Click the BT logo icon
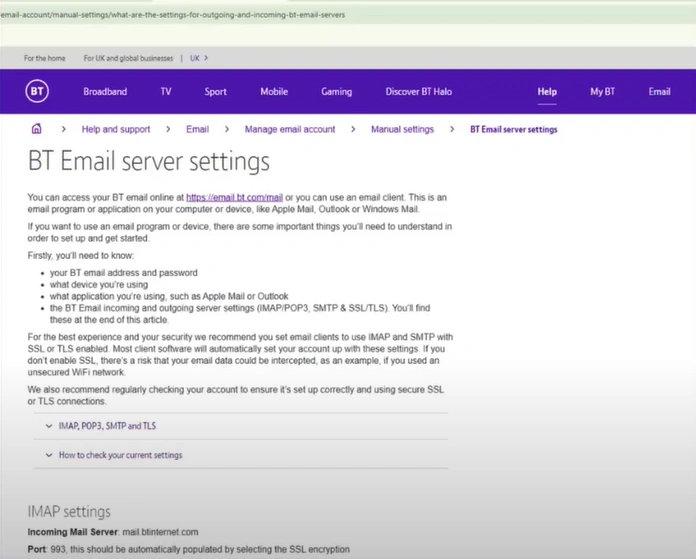Image resolution: width=696 pixels, height=559 pixels. [x=37, y=91]
